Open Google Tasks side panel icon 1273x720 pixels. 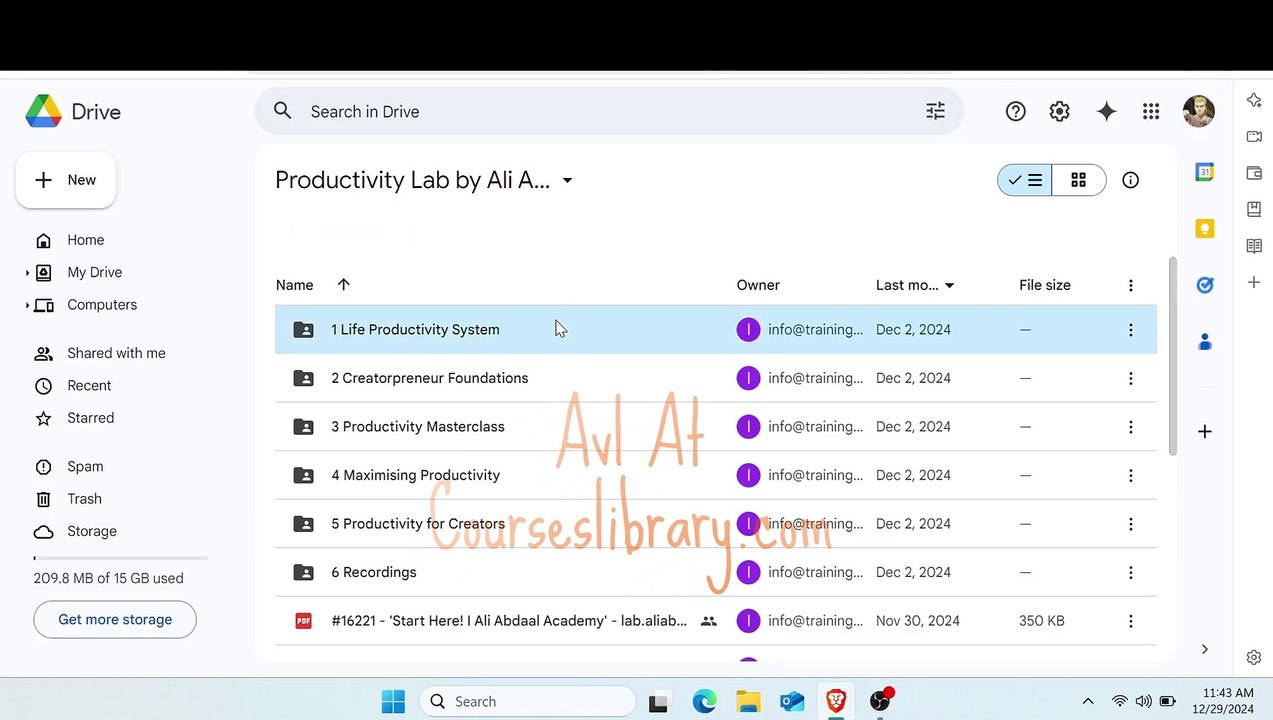point(1204,285)
